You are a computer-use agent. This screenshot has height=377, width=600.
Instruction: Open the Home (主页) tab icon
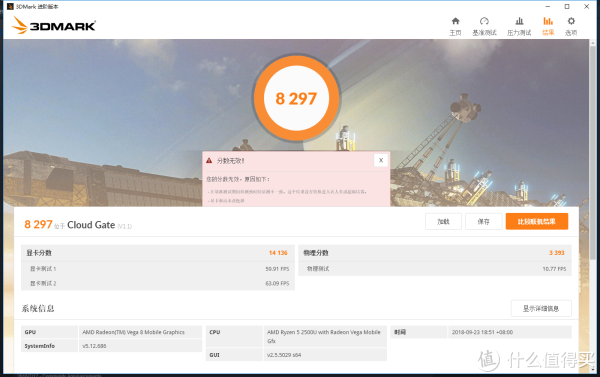tap(455, 21)
